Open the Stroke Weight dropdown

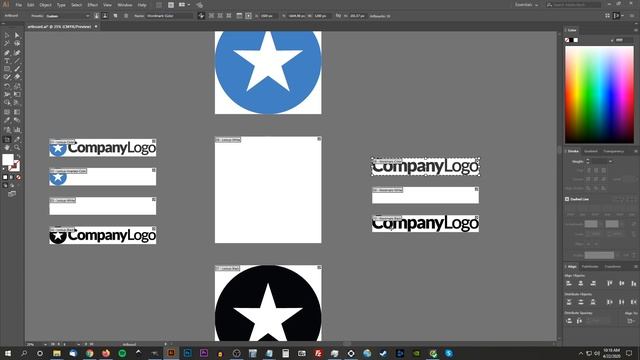coord(610,162)
